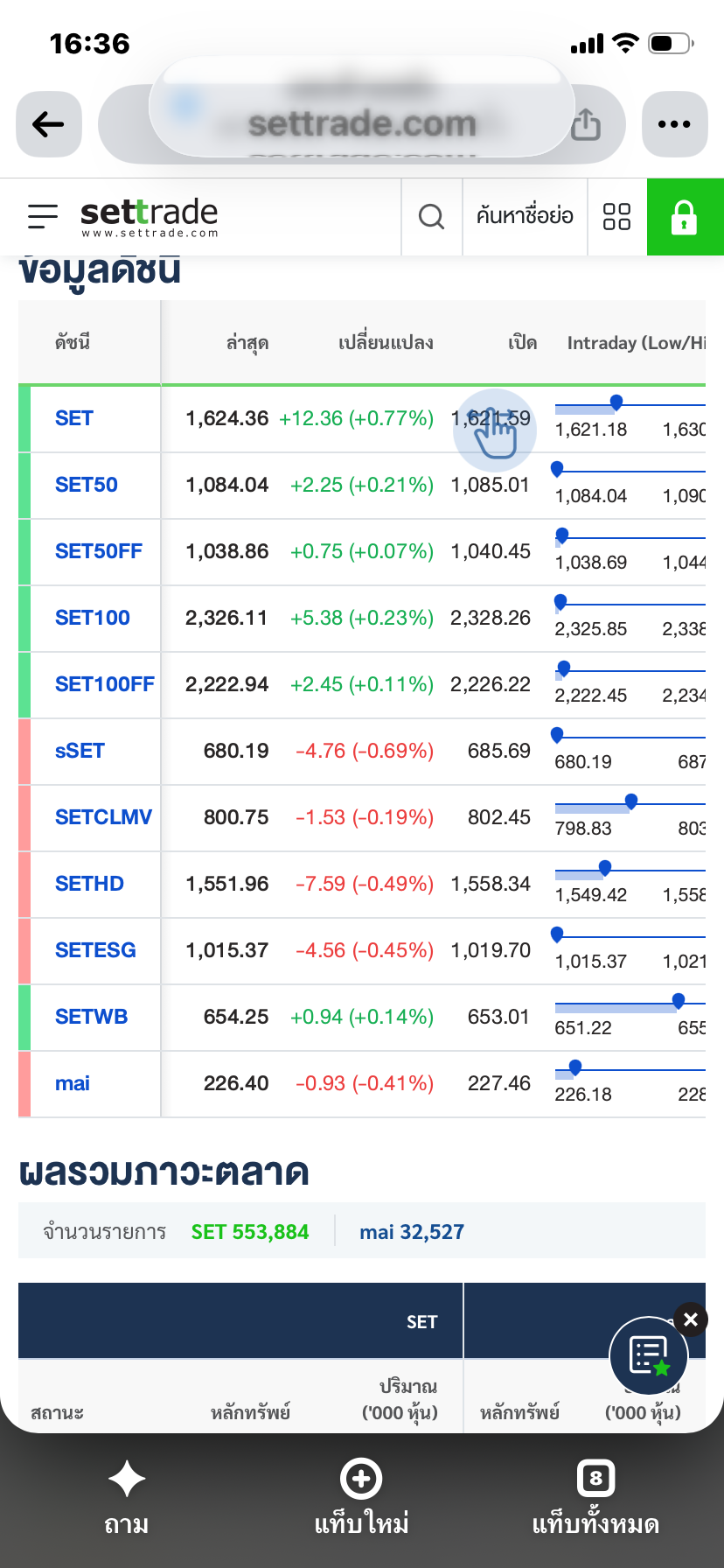Open the sSET index link
The height and width of the screenshot is (1568, 724).
pos(80,751)
